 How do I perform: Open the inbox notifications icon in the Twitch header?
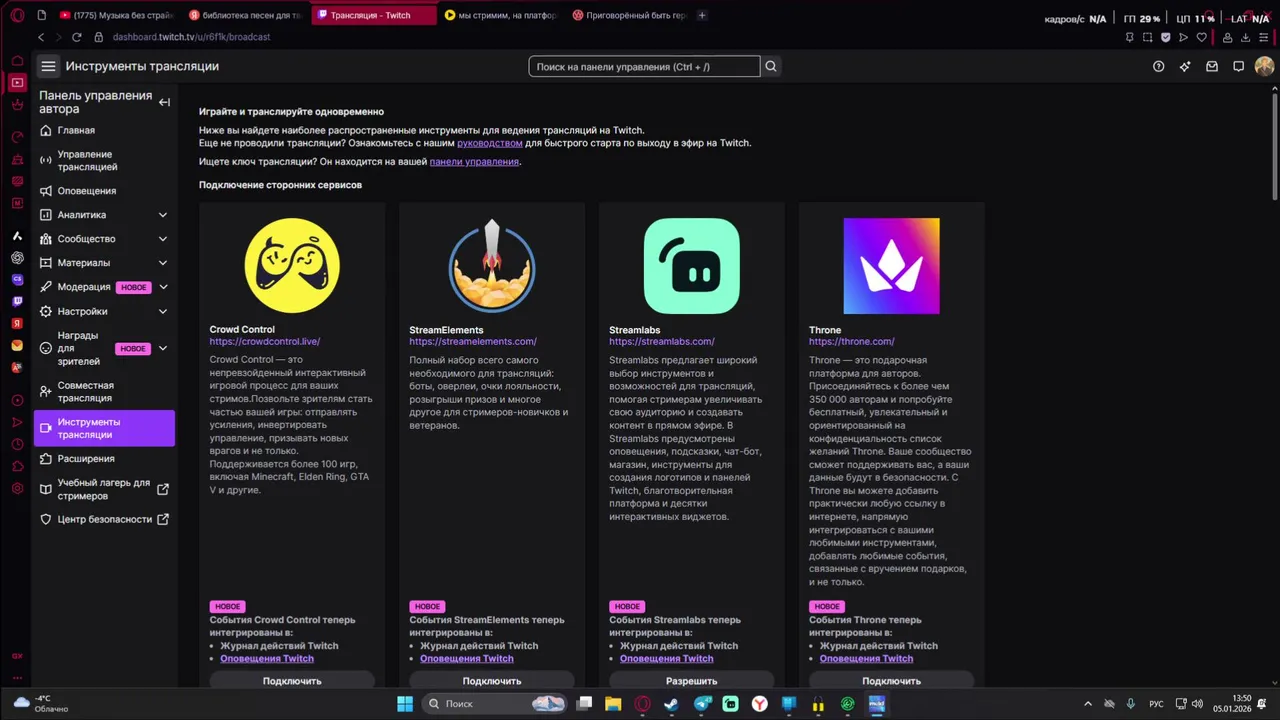click(1212, 66)
